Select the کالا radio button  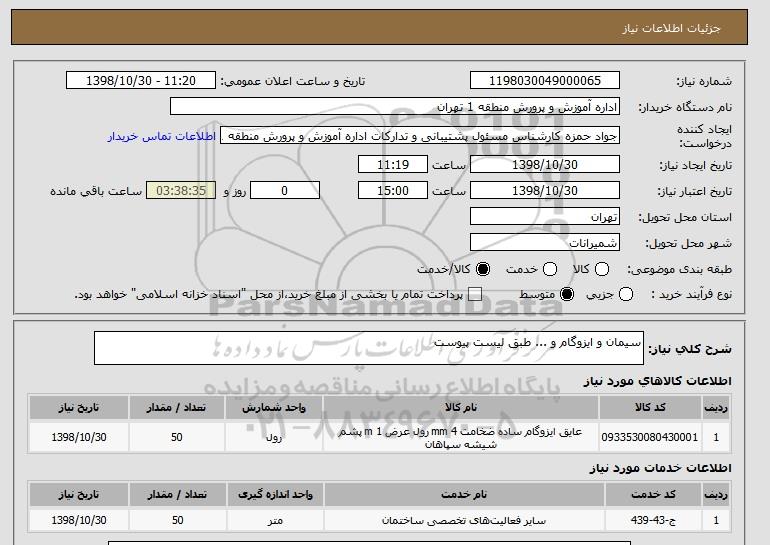602,269
